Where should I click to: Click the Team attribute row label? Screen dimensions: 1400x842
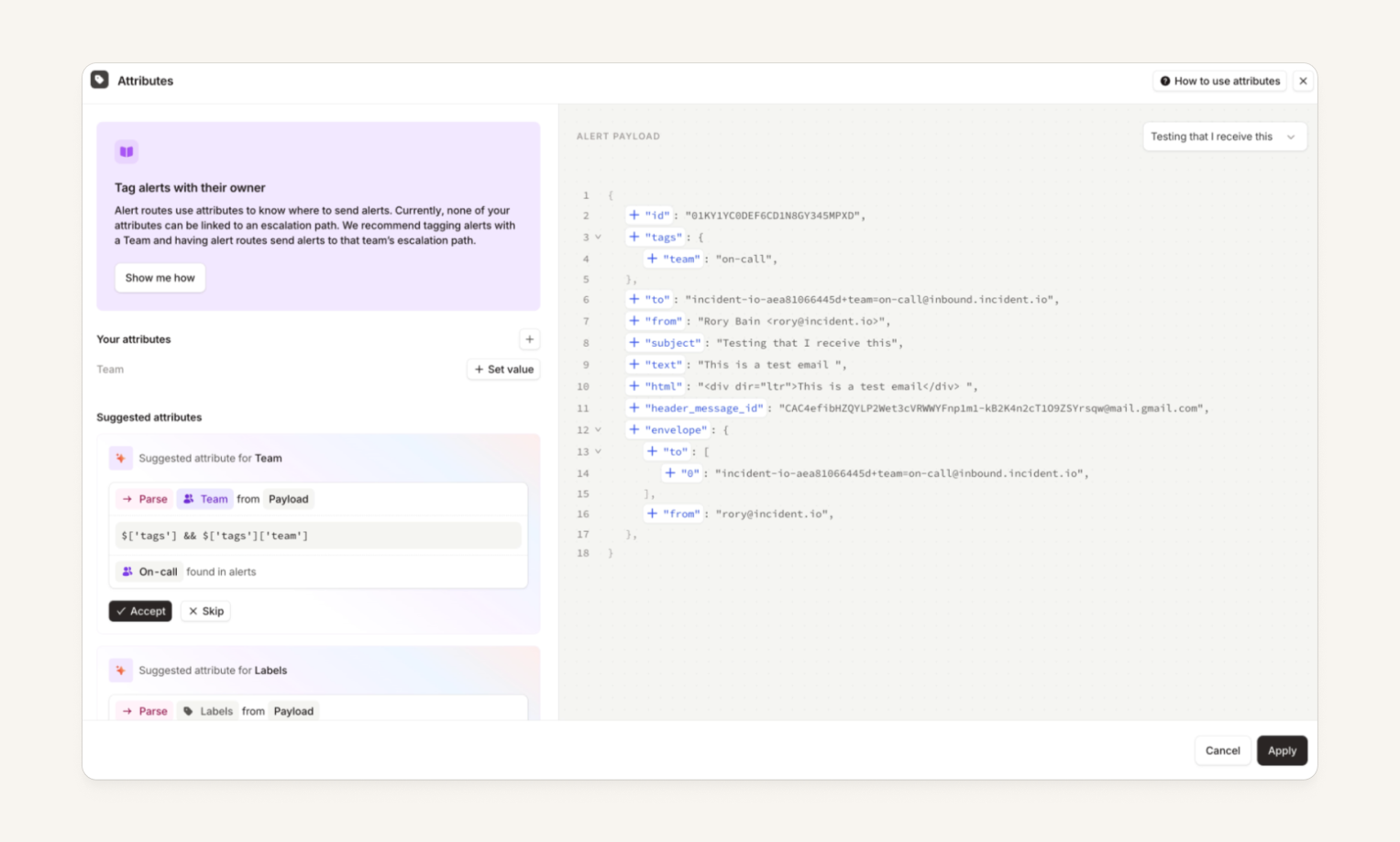(x=110, y=370)
